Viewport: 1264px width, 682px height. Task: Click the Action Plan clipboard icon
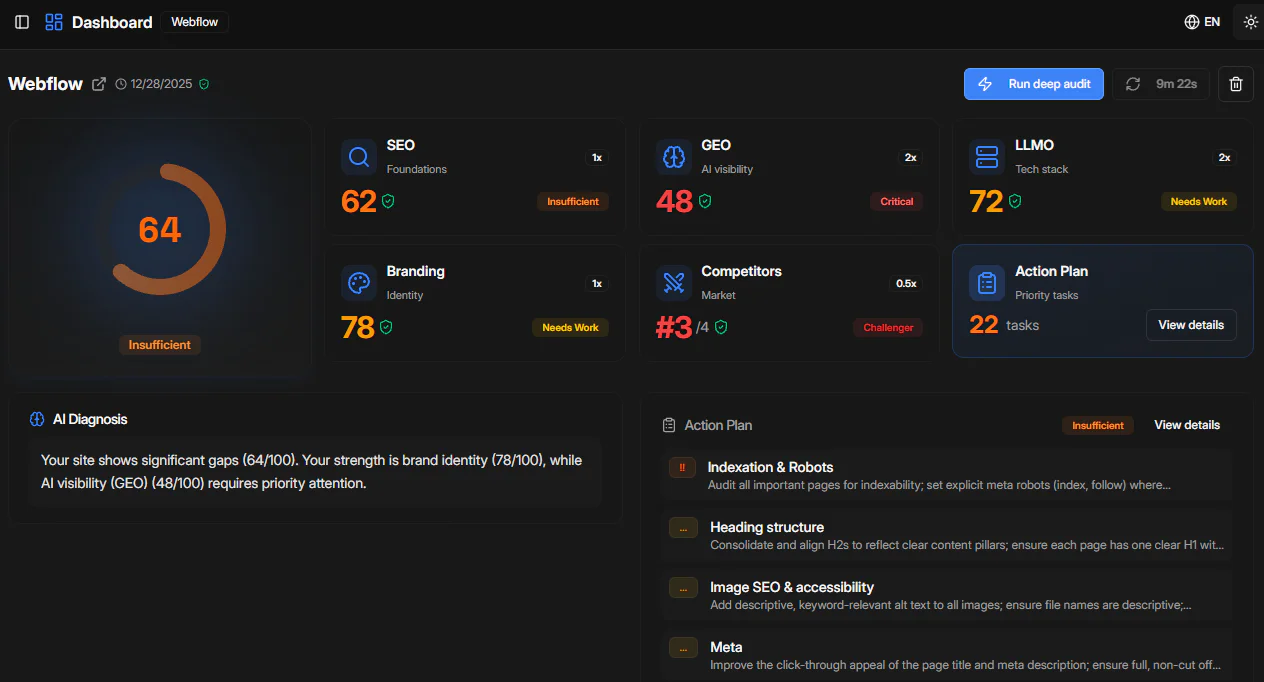tap(987, 283)
